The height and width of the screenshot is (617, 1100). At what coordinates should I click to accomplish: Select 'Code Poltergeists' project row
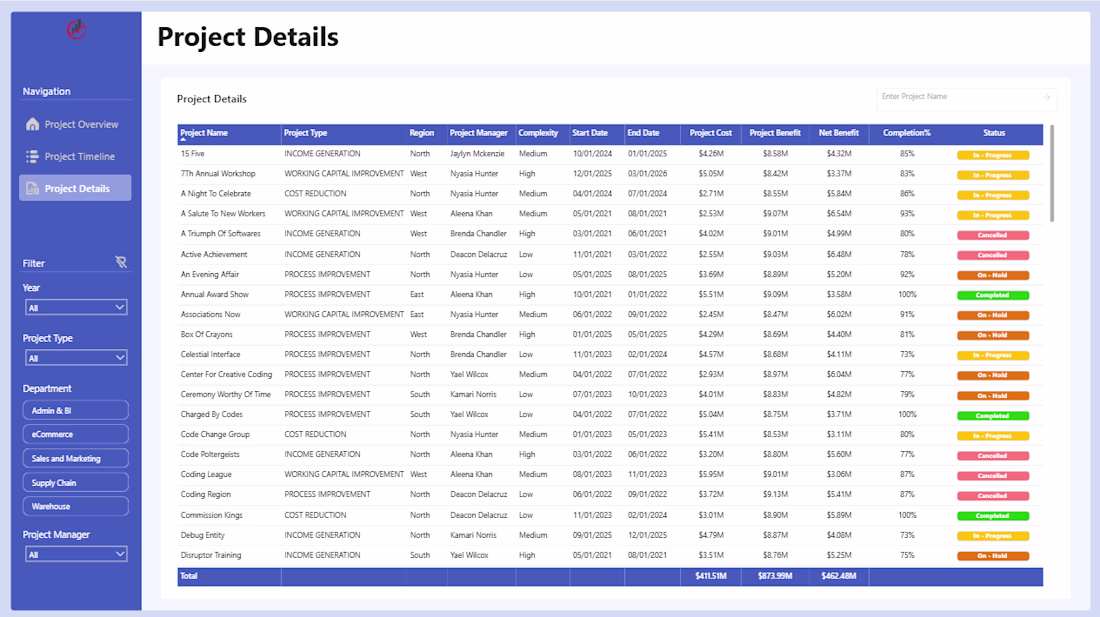[610, 454]
